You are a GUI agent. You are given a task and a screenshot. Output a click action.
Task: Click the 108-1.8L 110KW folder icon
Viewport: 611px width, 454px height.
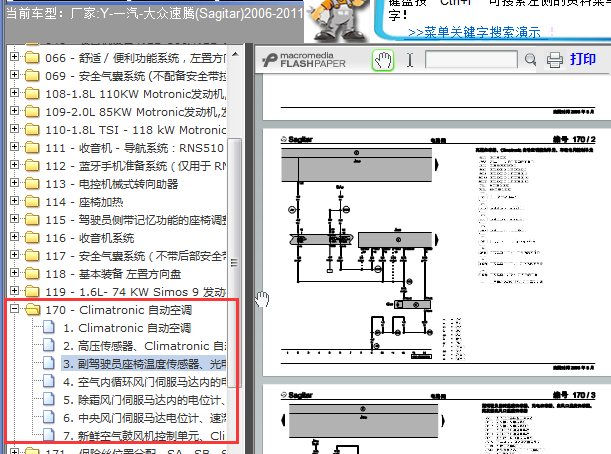32,94
